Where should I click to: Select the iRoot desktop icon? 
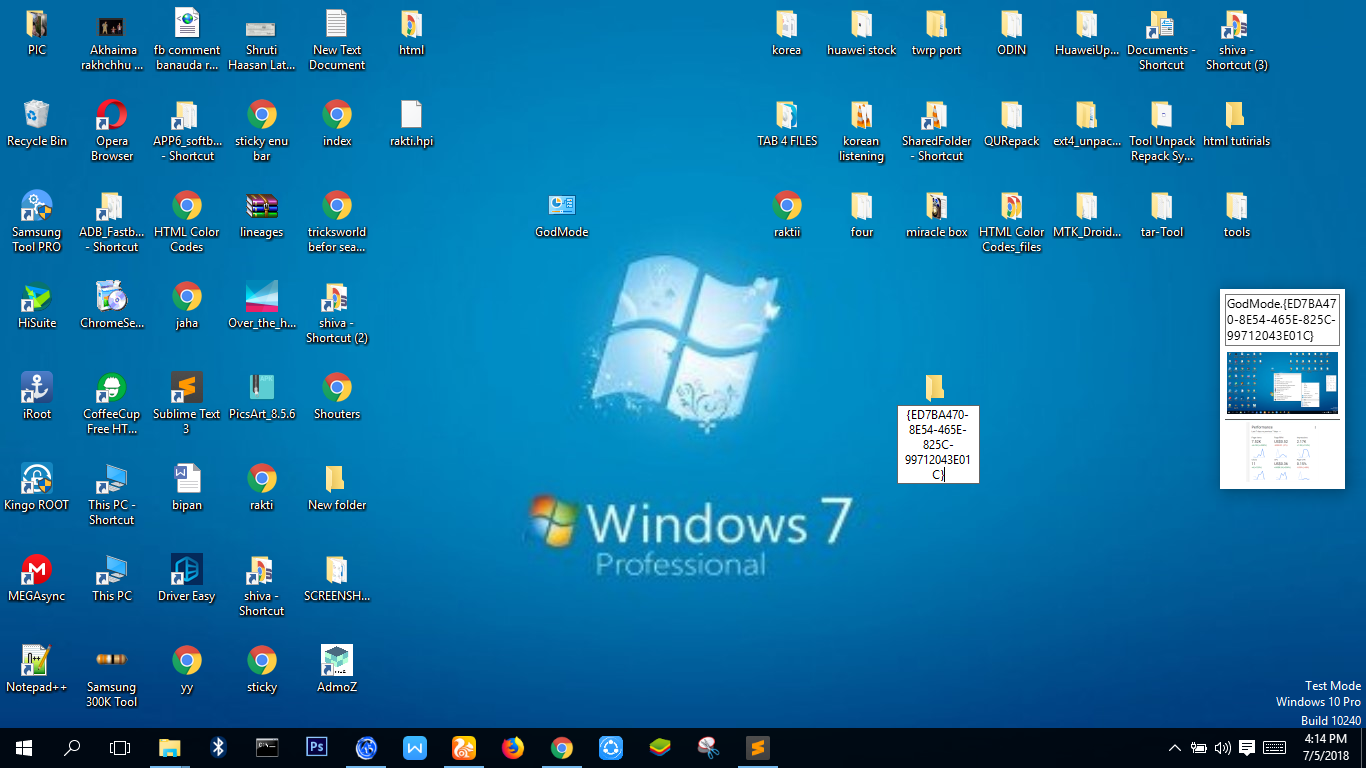coord(37,397)
